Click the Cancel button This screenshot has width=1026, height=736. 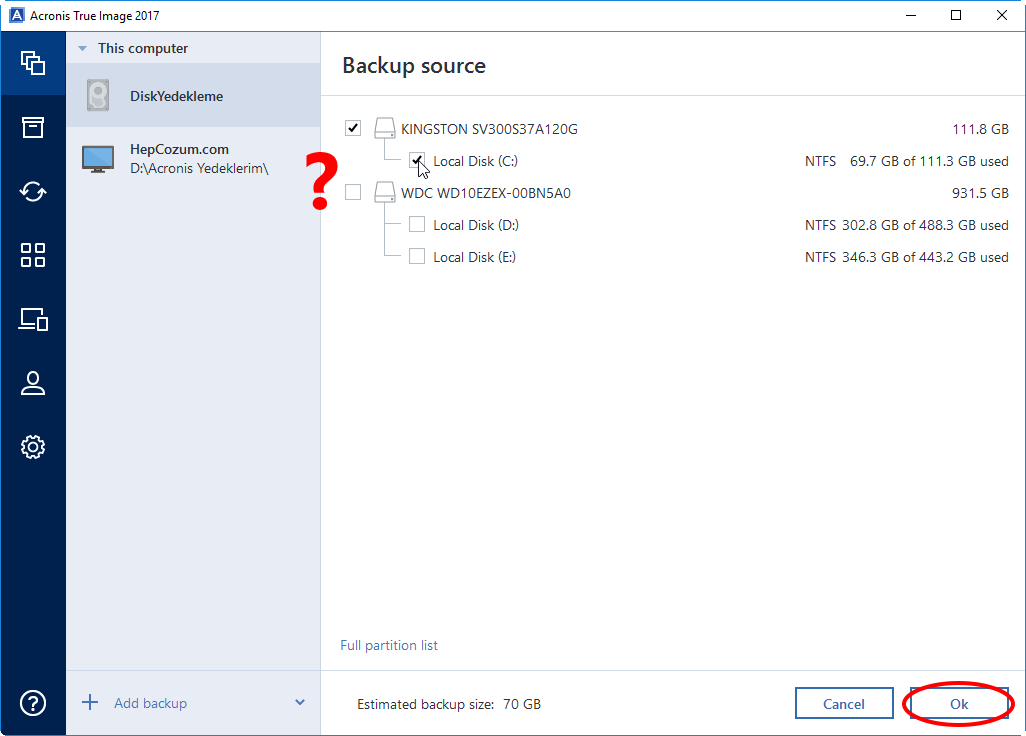click(844, 703)
